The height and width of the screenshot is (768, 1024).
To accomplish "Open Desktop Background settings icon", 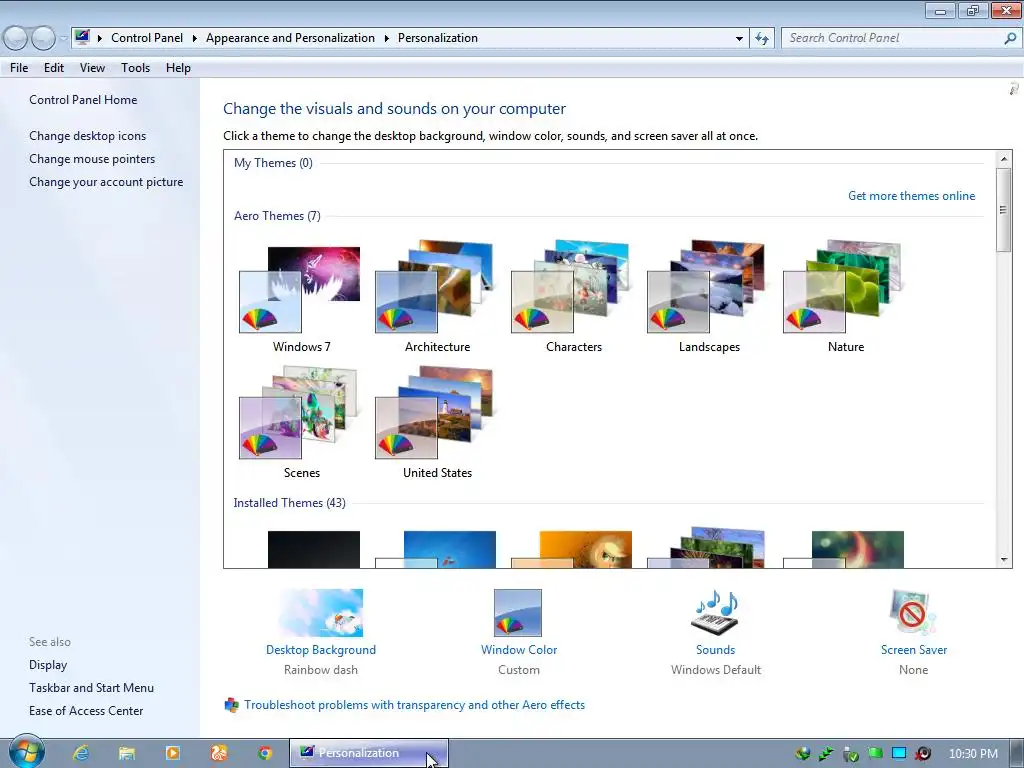I will click(321, 613).
